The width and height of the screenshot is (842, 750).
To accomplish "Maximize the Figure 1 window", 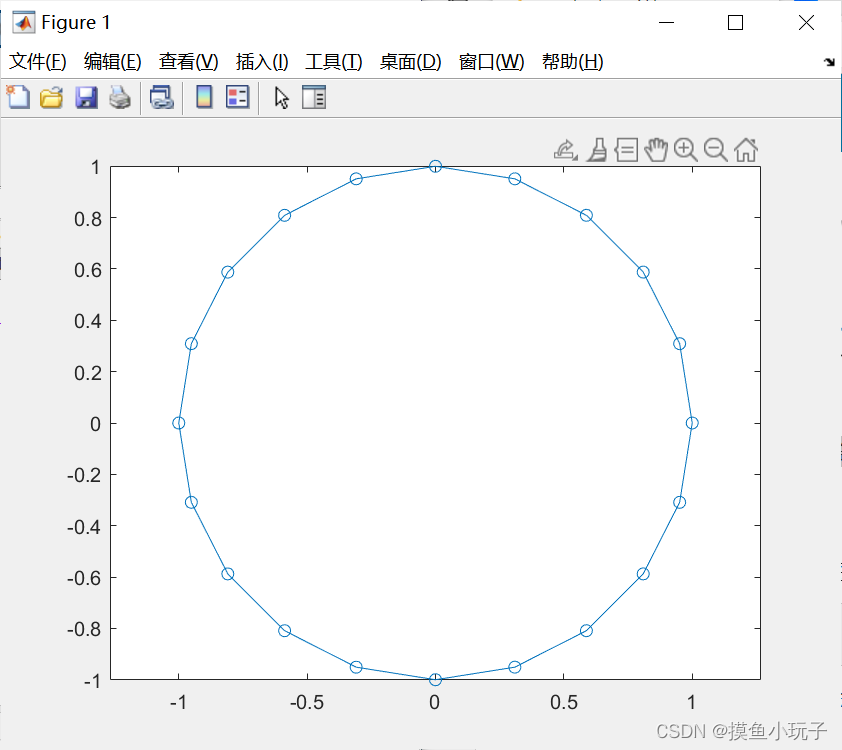I will pos(735,23).
